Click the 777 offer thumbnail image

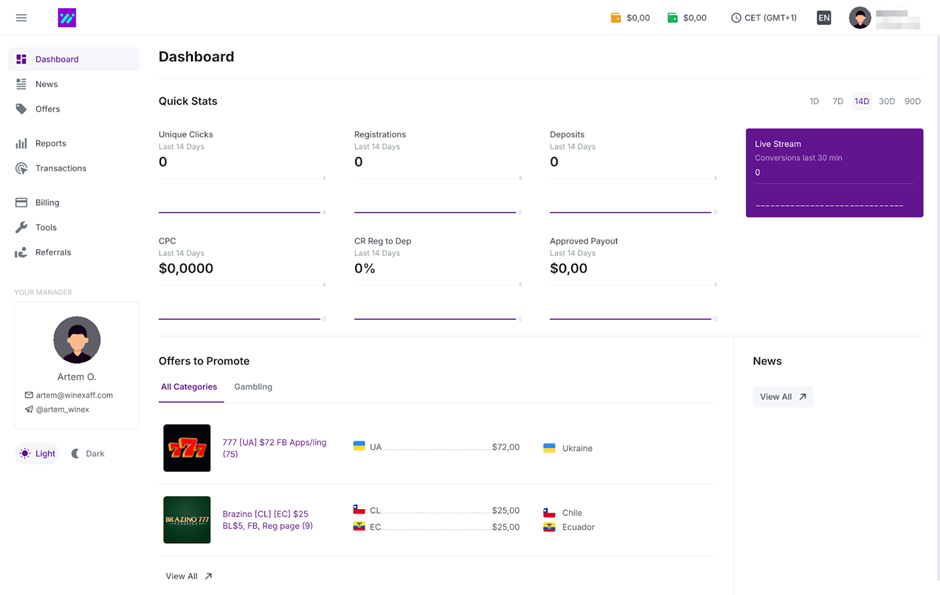(x=187, y=448)
